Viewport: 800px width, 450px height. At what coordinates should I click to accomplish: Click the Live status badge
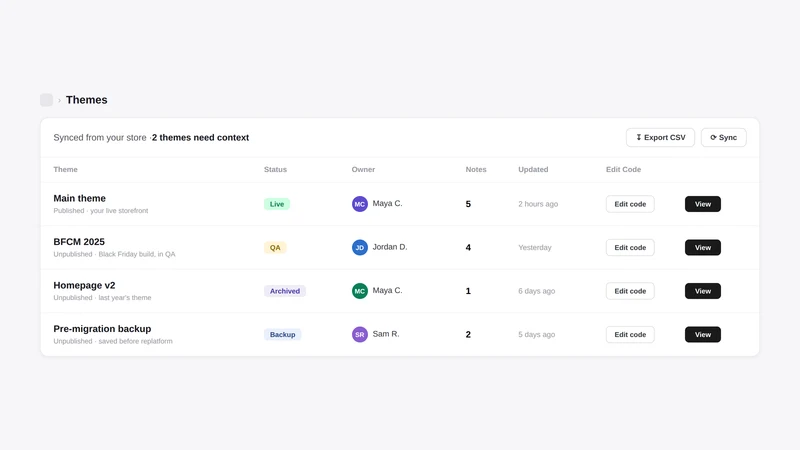tap(277, 204)
